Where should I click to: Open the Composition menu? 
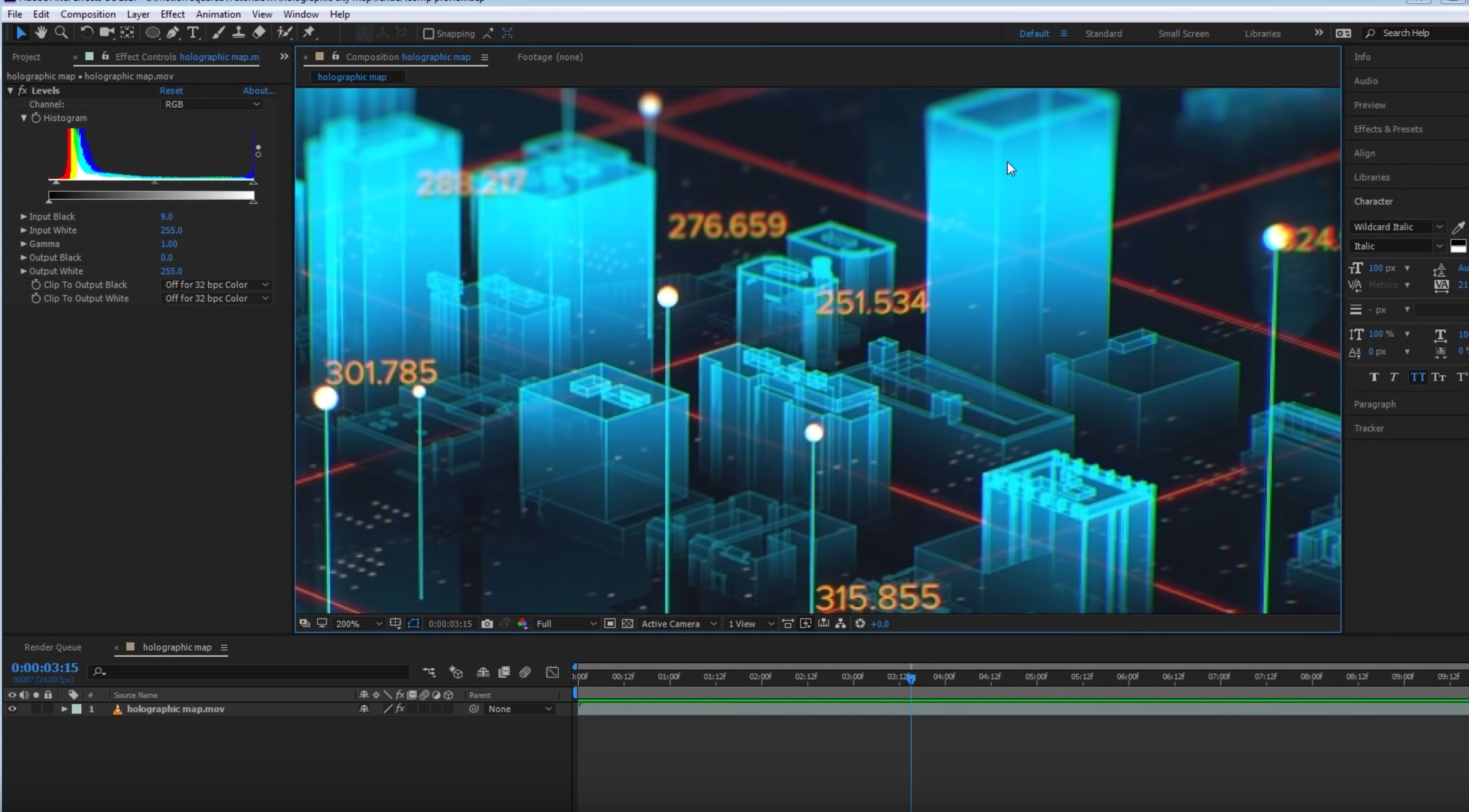click(x=88, y=14)
